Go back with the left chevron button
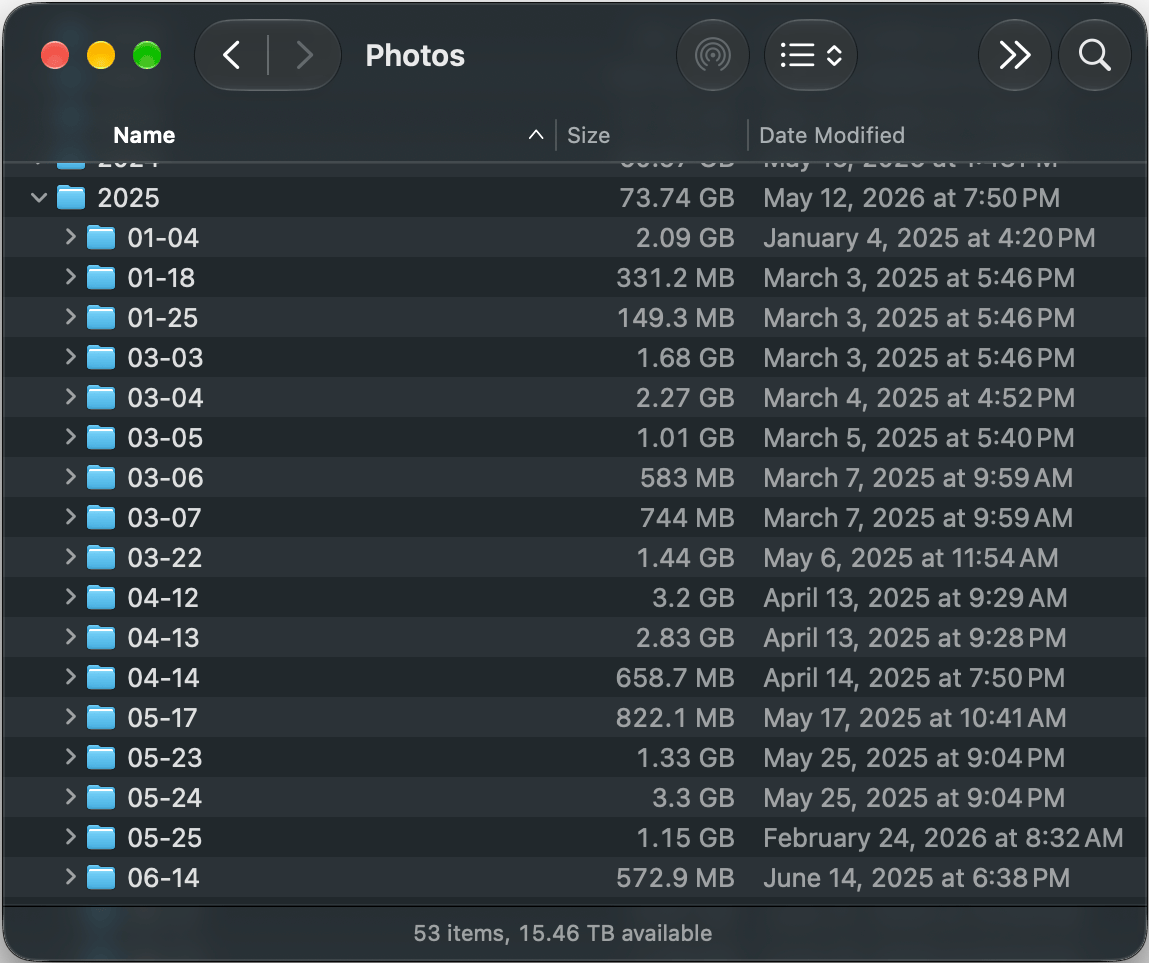This screenshot has height=963, width=1149. [232, 56]
